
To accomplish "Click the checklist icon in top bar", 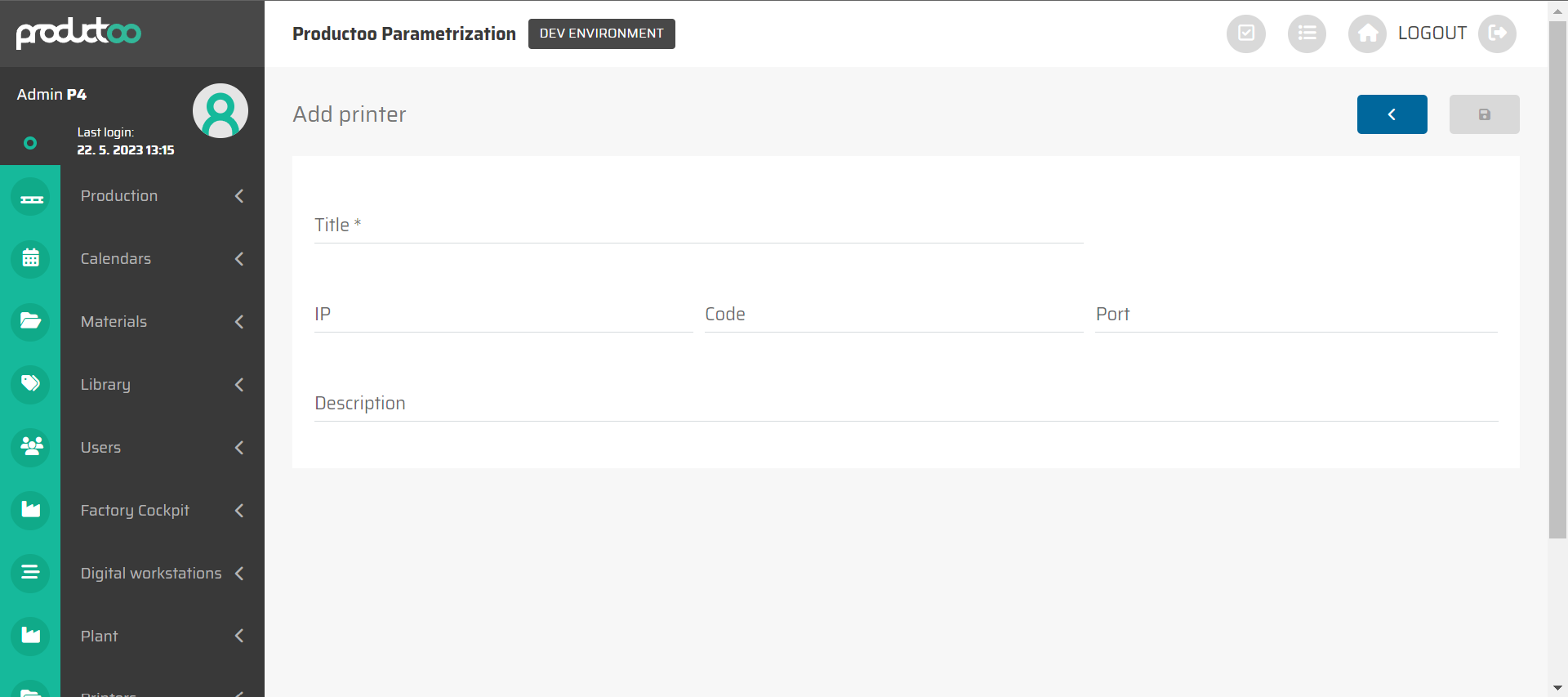I will point(1245,34).
